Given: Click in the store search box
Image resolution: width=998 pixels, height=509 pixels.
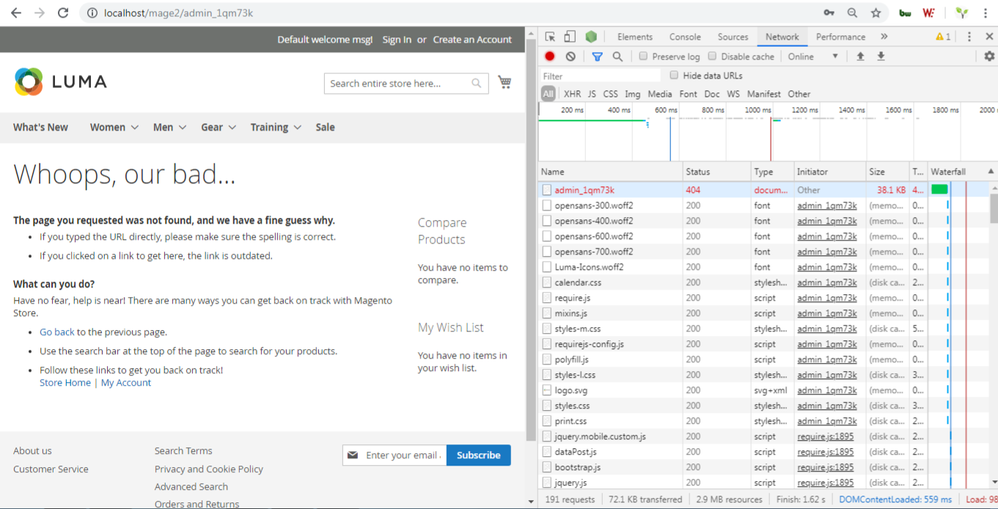Looking at the screenshot, I should (398, 83).
